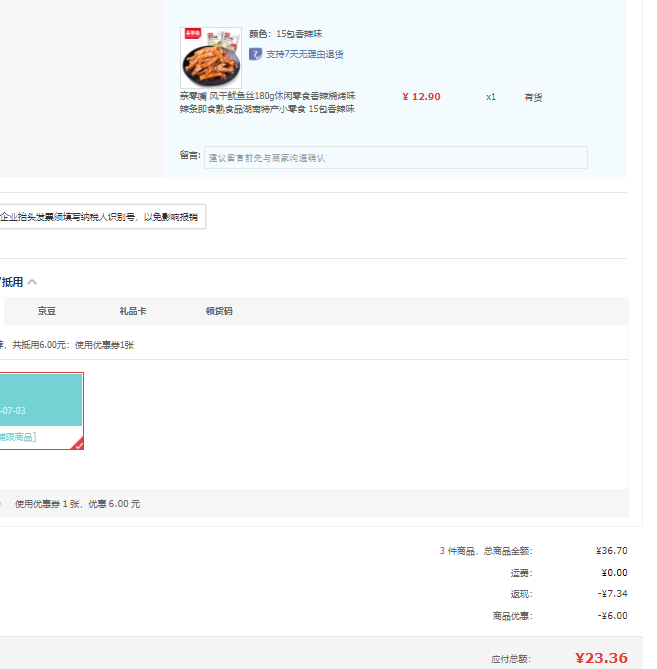The height and width of the screenshot is (669, 657).
Task: Click the 有货 stock status label
Action: [x=533, y=97]
